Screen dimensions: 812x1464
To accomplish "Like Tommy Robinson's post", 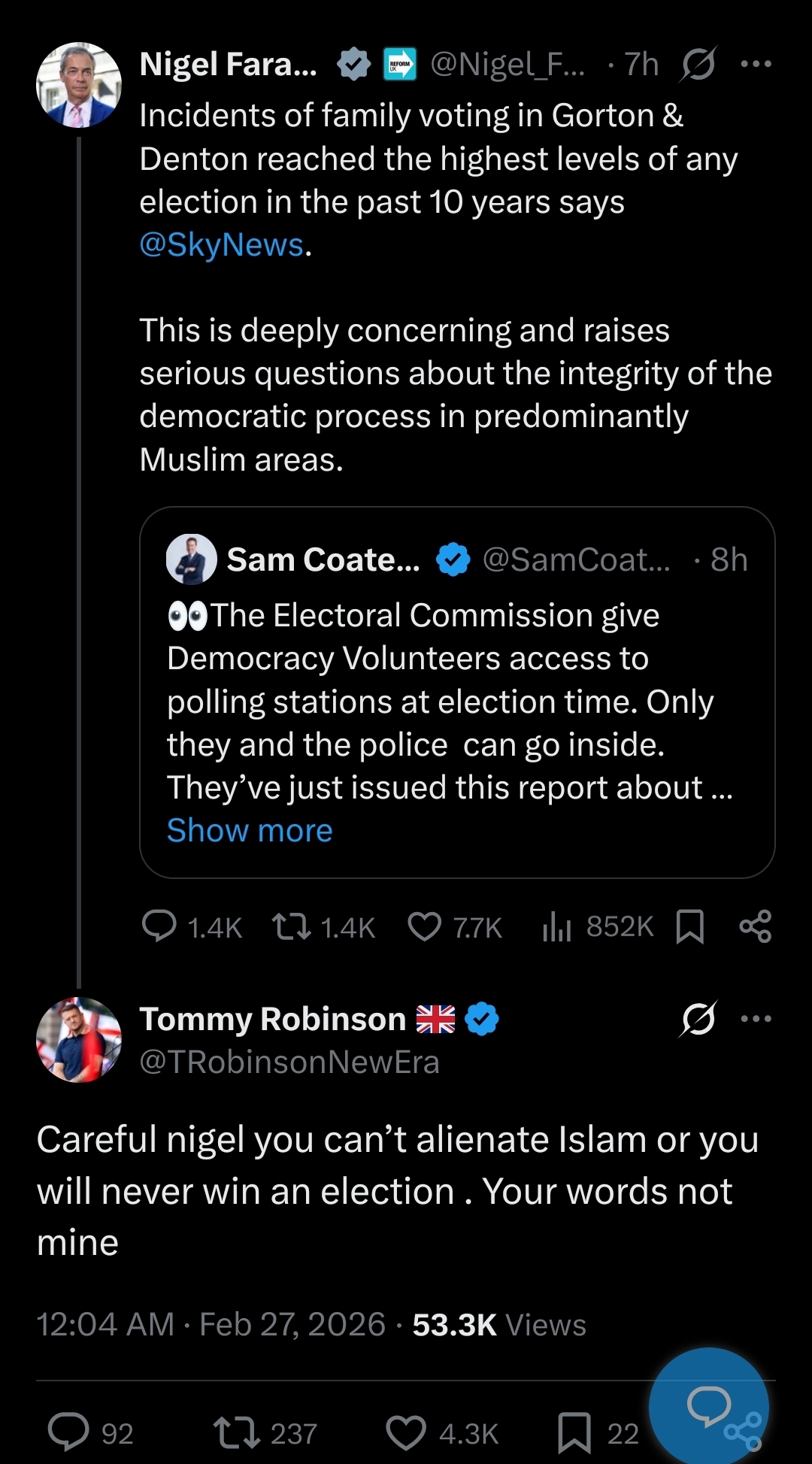I will point(406,1432).
